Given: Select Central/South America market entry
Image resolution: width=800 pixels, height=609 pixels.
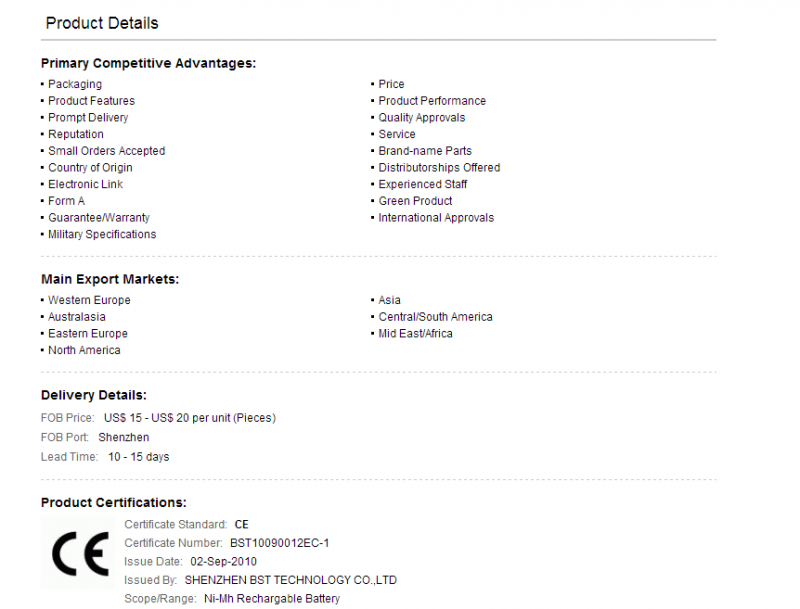Looking at the screenshot, I should [436, 317].
